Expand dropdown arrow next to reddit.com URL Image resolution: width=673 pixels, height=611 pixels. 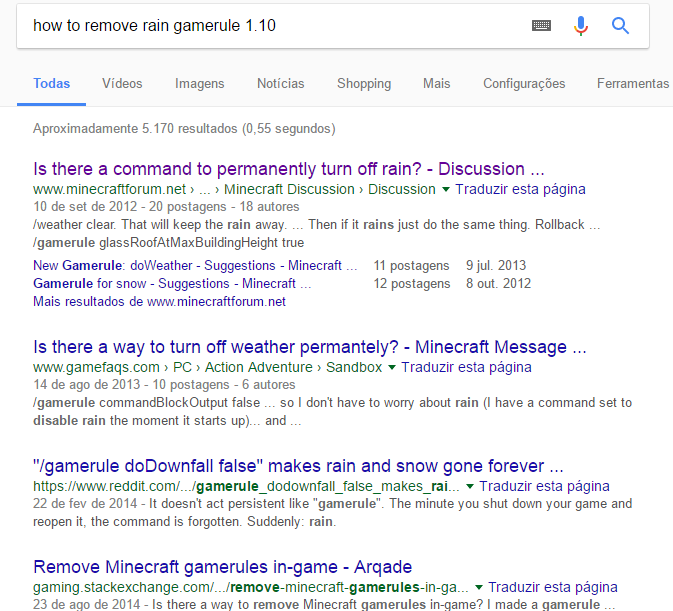[x=470, y=486]
